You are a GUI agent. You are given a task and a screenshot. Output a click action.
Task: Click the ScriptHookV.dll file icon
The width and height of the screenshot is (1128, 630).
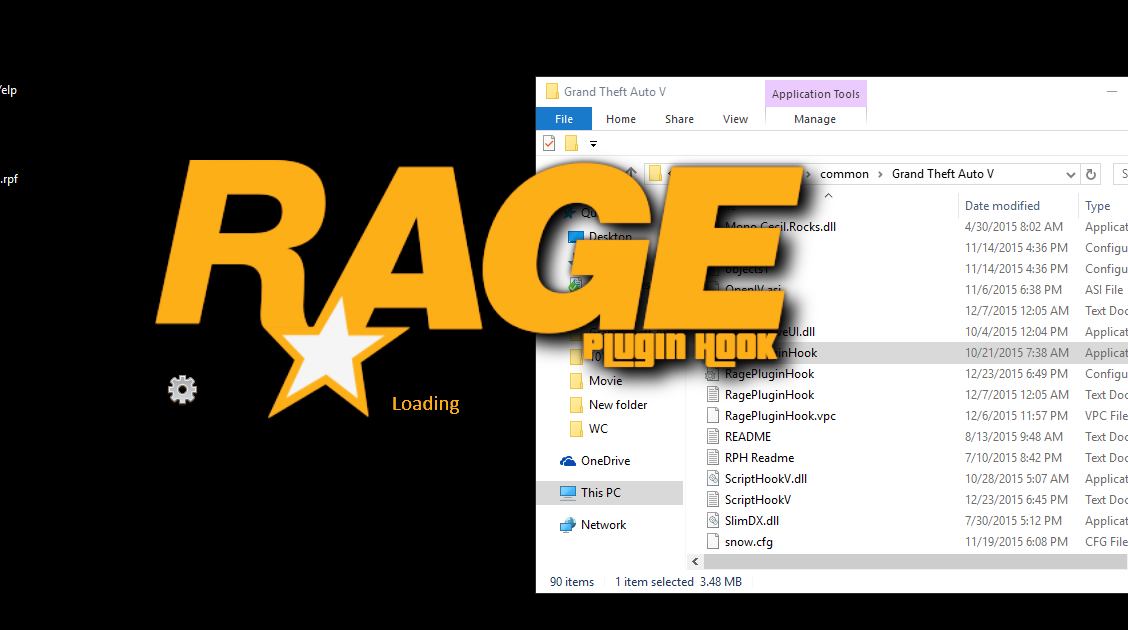[x=712, y=478]
